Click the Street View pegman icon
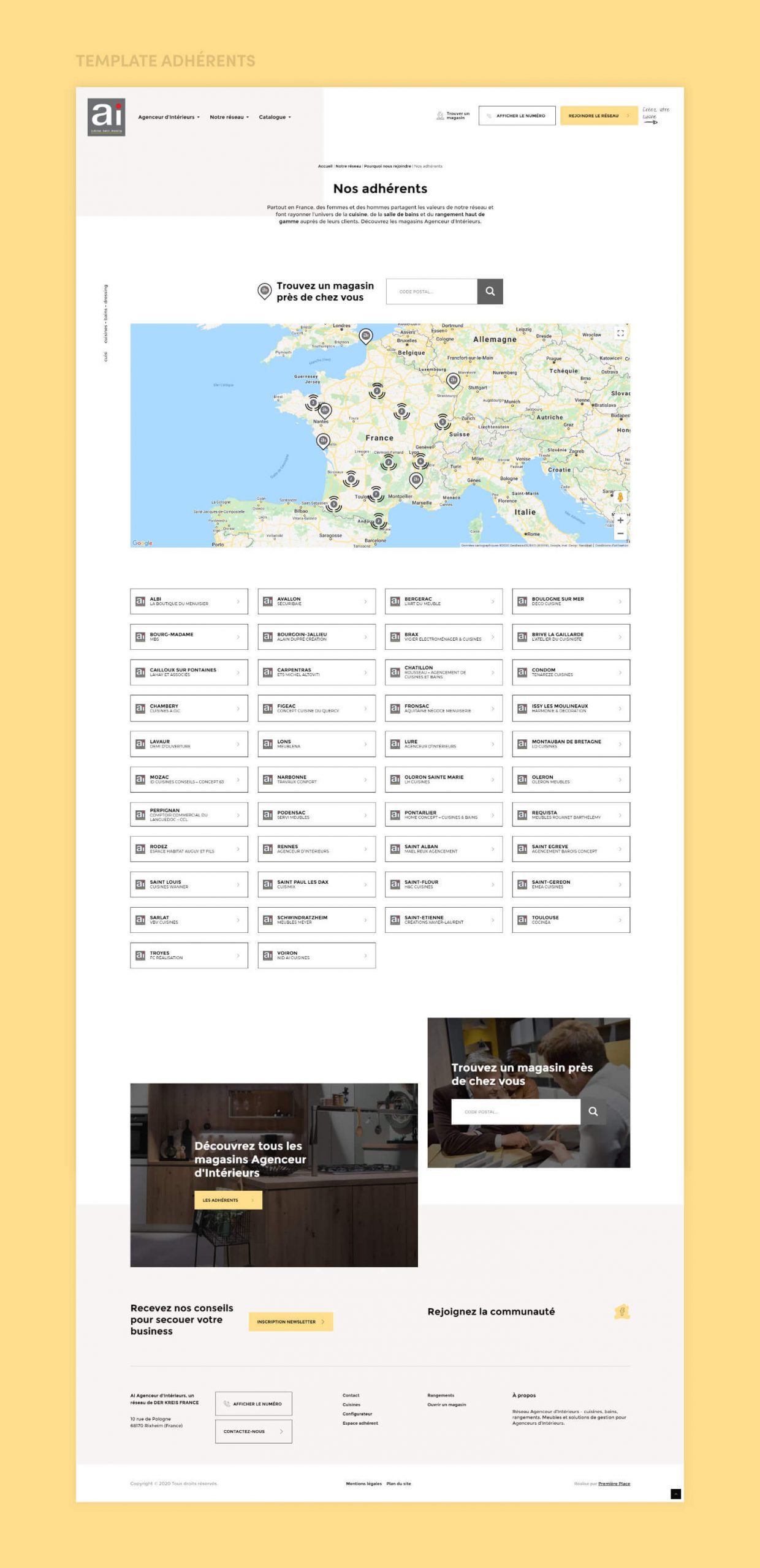 tap(620, 497)
